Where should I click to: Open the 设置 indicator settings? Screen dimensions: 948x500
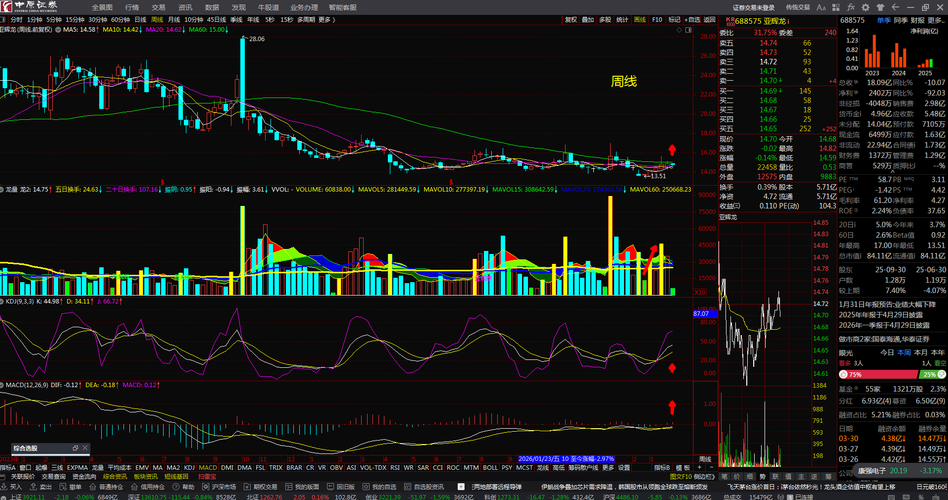[623, 467]
